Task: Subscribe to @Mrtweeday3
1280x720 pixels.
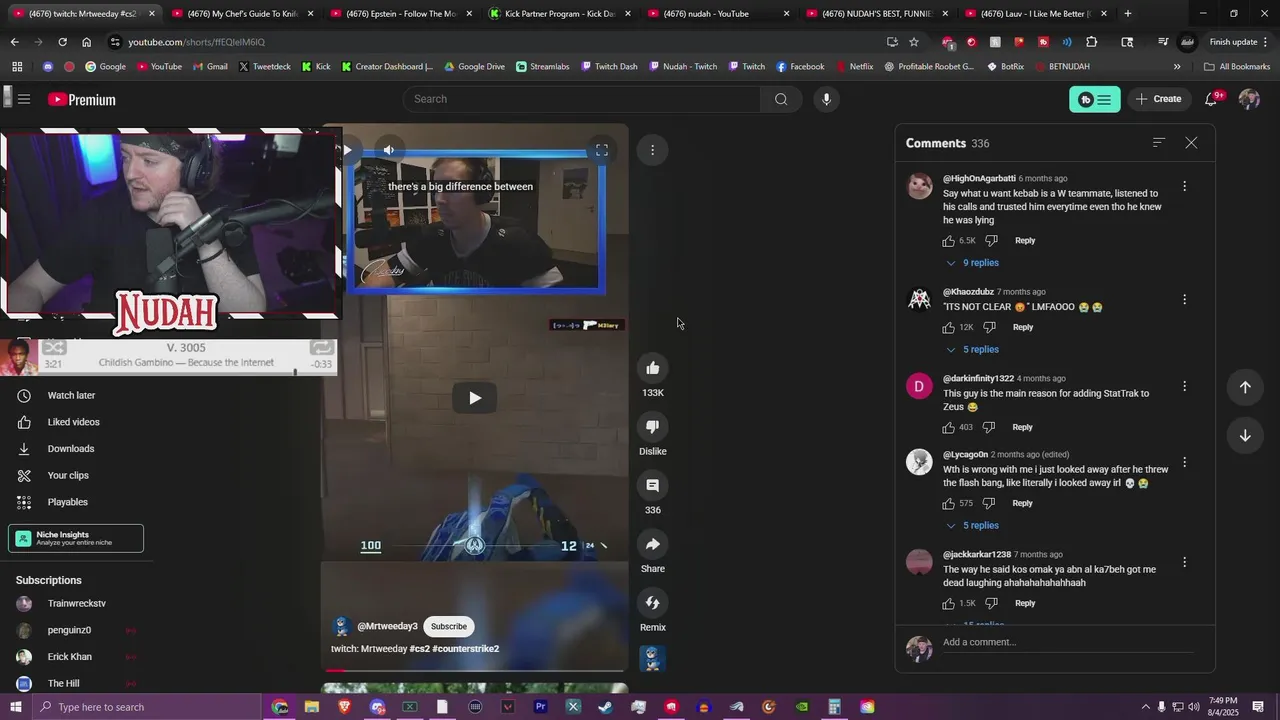Action: pos(449,626)
